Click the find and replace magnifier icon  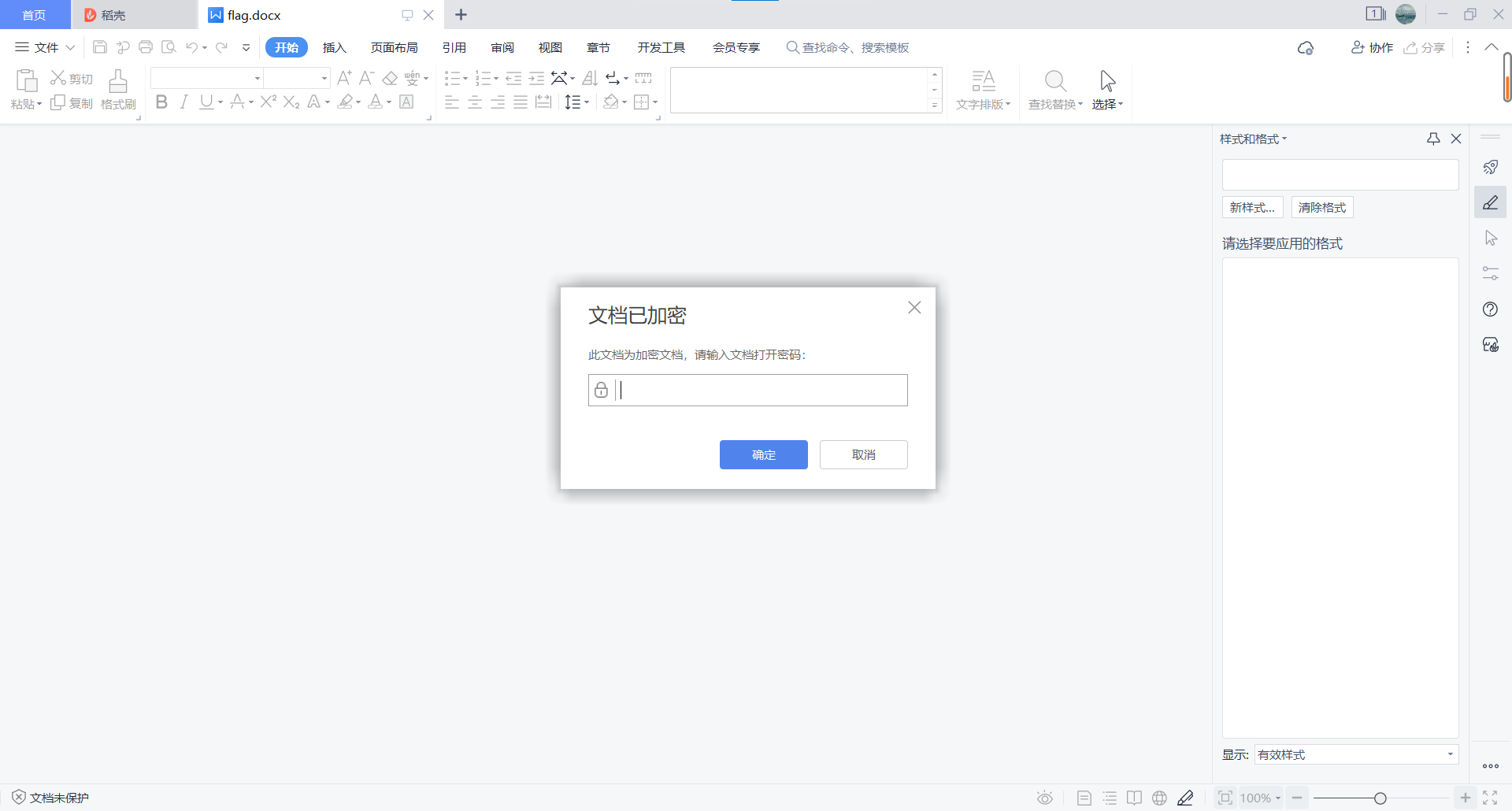[x=1054, y=81]
